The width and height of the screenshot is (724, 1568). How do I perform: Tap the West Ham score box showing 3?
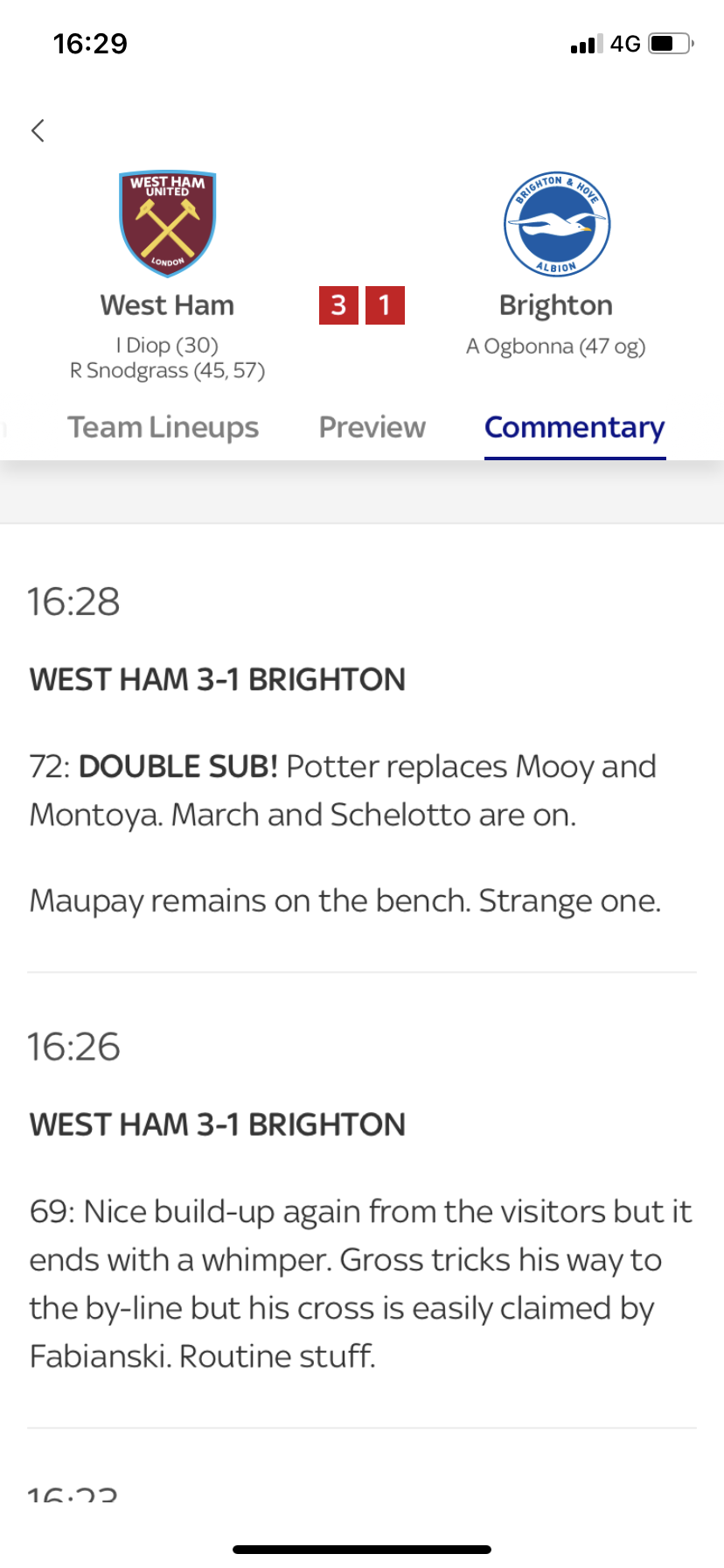(338, 305)
